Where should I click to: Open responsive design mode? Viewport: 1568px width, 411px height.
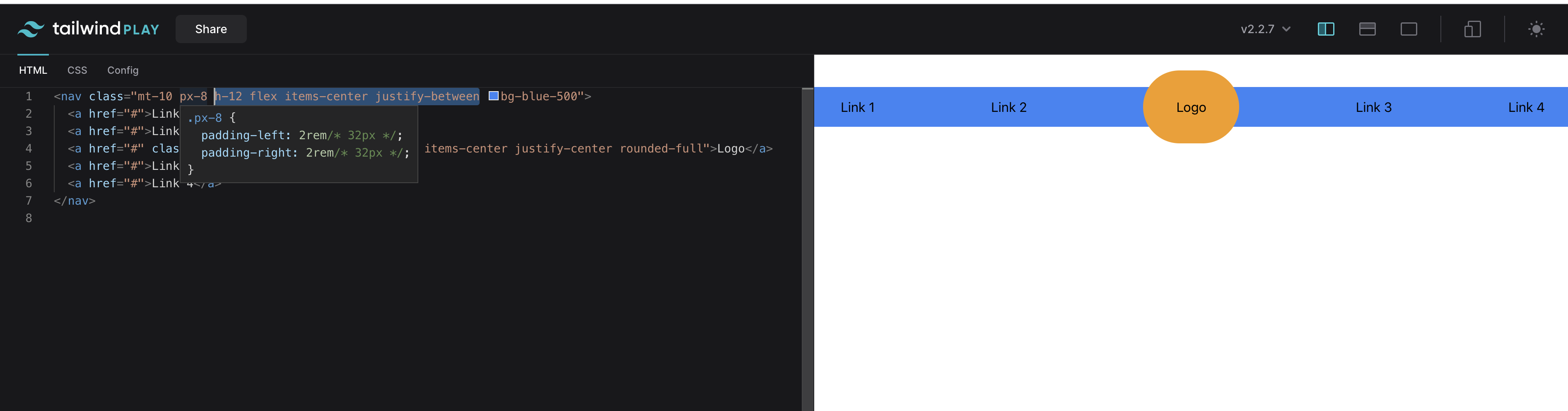pyautogui.click(x=1472, y=29)
